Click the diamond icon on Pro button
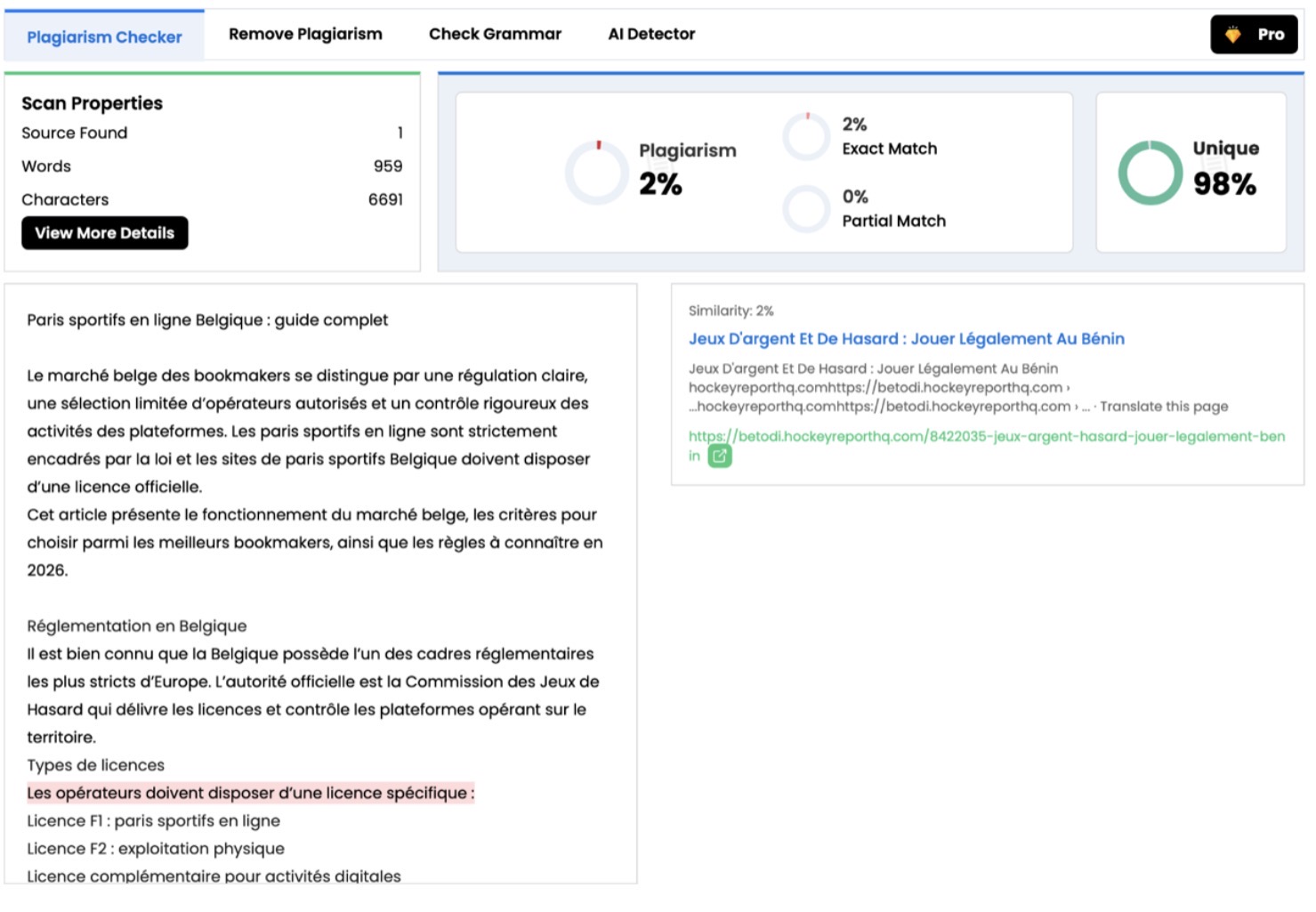 [1233, 35]
